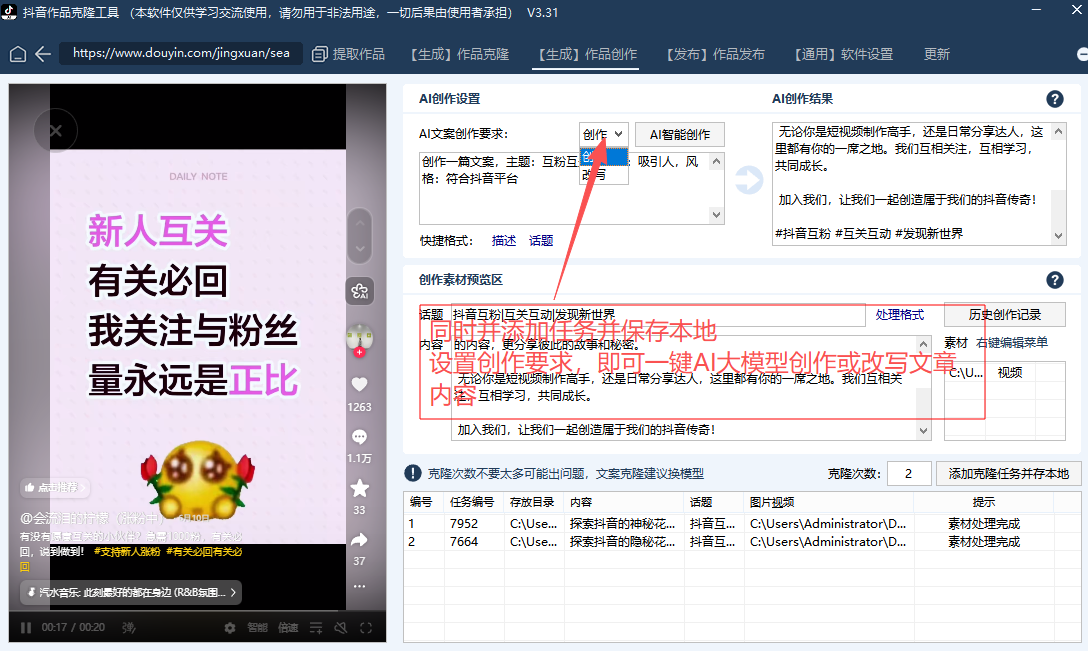1088x651 pixels.
Task: Open help icon for AI创作结果
Action: pyautogui.click(x=1055, y=99)
